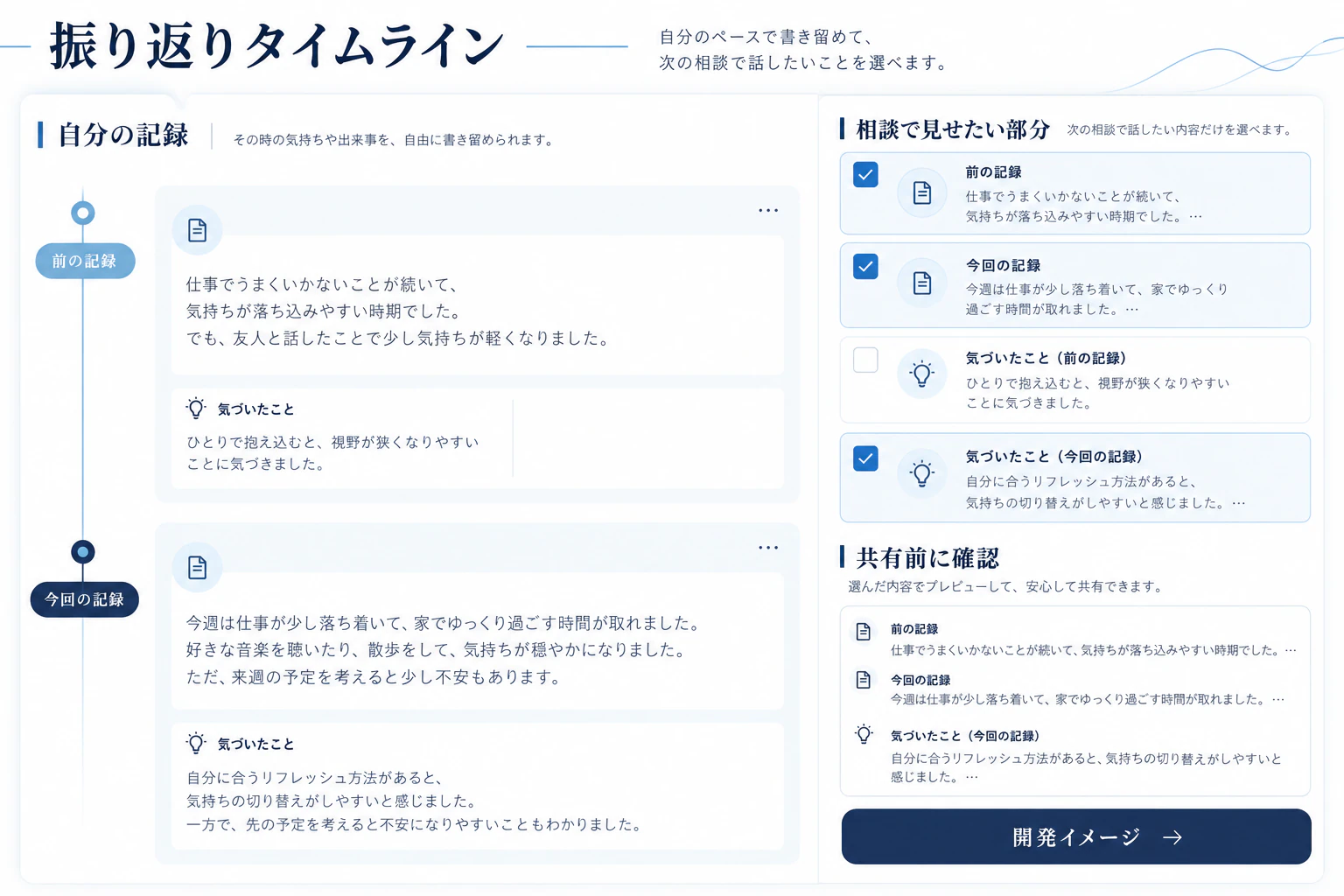Image resolution: width=1344 pixels, height=896 pixels.
Task: Click document icon in 前の記録 share-selection row
Action: pos(922,192)
